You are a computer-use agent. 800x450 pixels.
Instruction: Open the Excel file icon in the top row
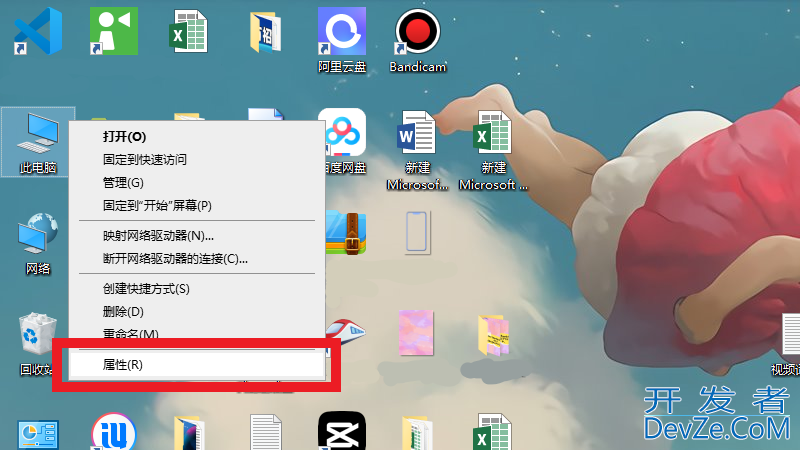pos(188,31)
